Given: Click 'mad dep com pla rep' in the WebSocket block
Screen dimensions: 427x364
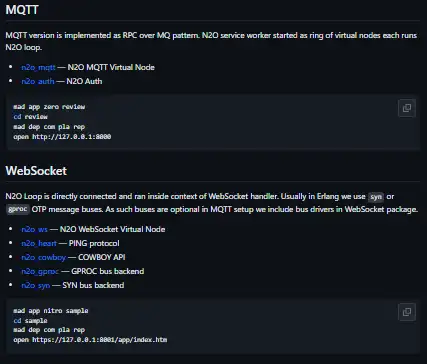Looking at the screenshot, I should (49, 330).
